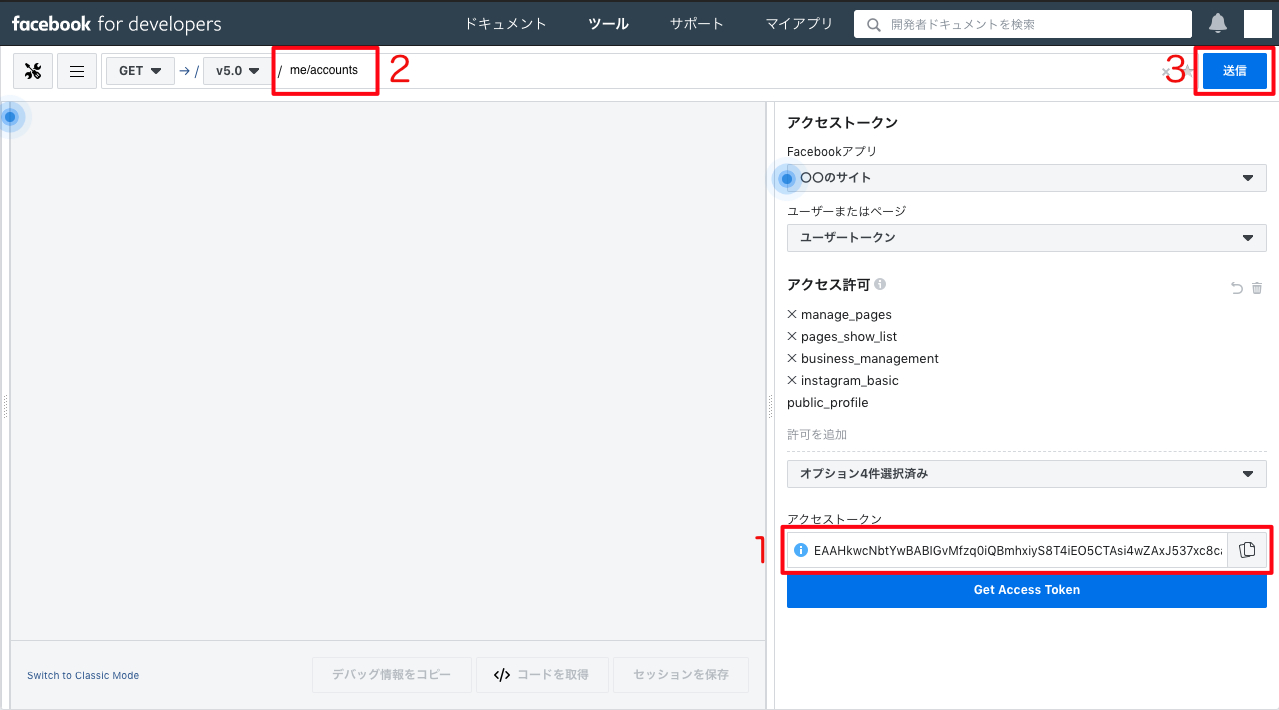The image size is (1279, 710).
Task: Click the notifications bell icon
Action: (1216, 22)
